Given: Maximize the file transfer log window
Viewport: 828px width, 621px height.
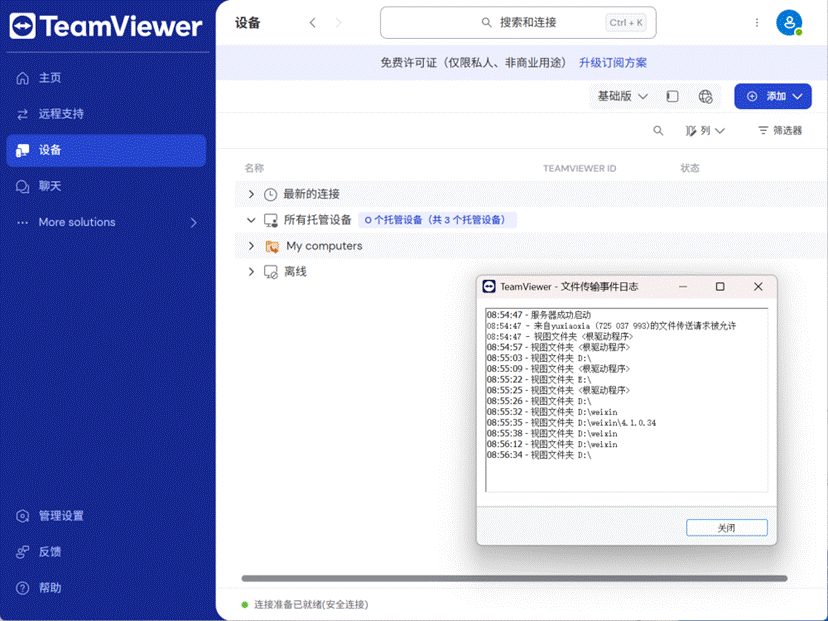Looking at the screenshot, I should pyautogui.click(x=720, y=287).
